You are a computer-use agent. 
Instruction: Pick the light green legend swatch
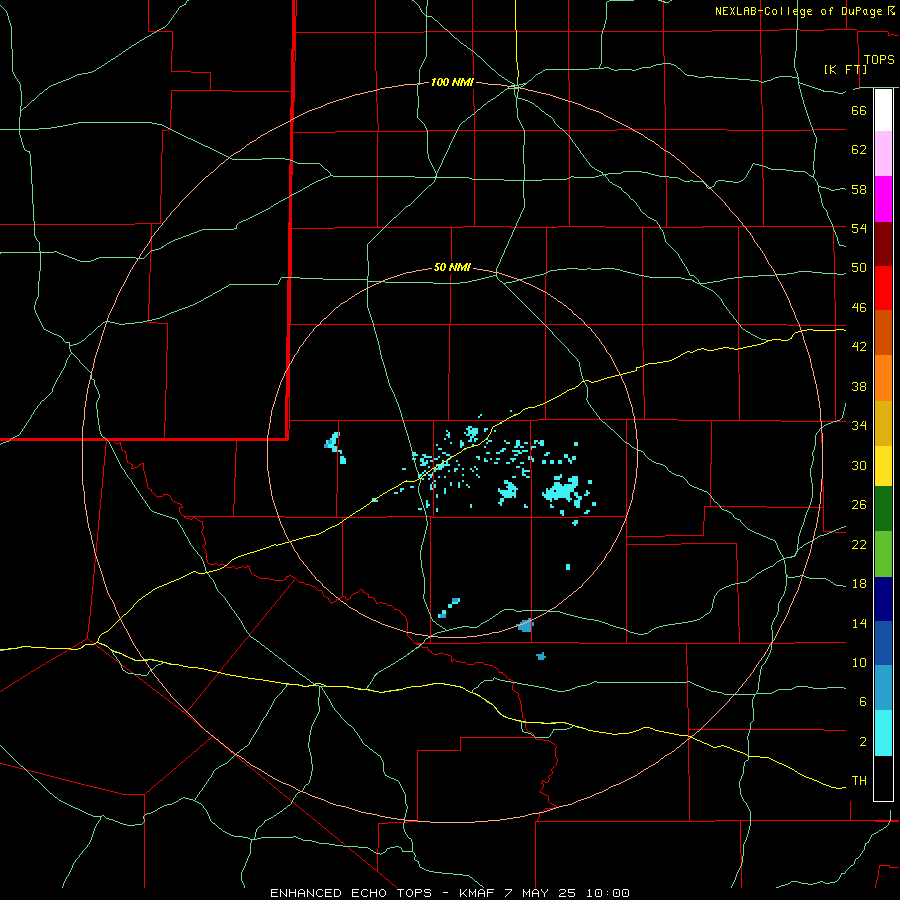(883, 554)
